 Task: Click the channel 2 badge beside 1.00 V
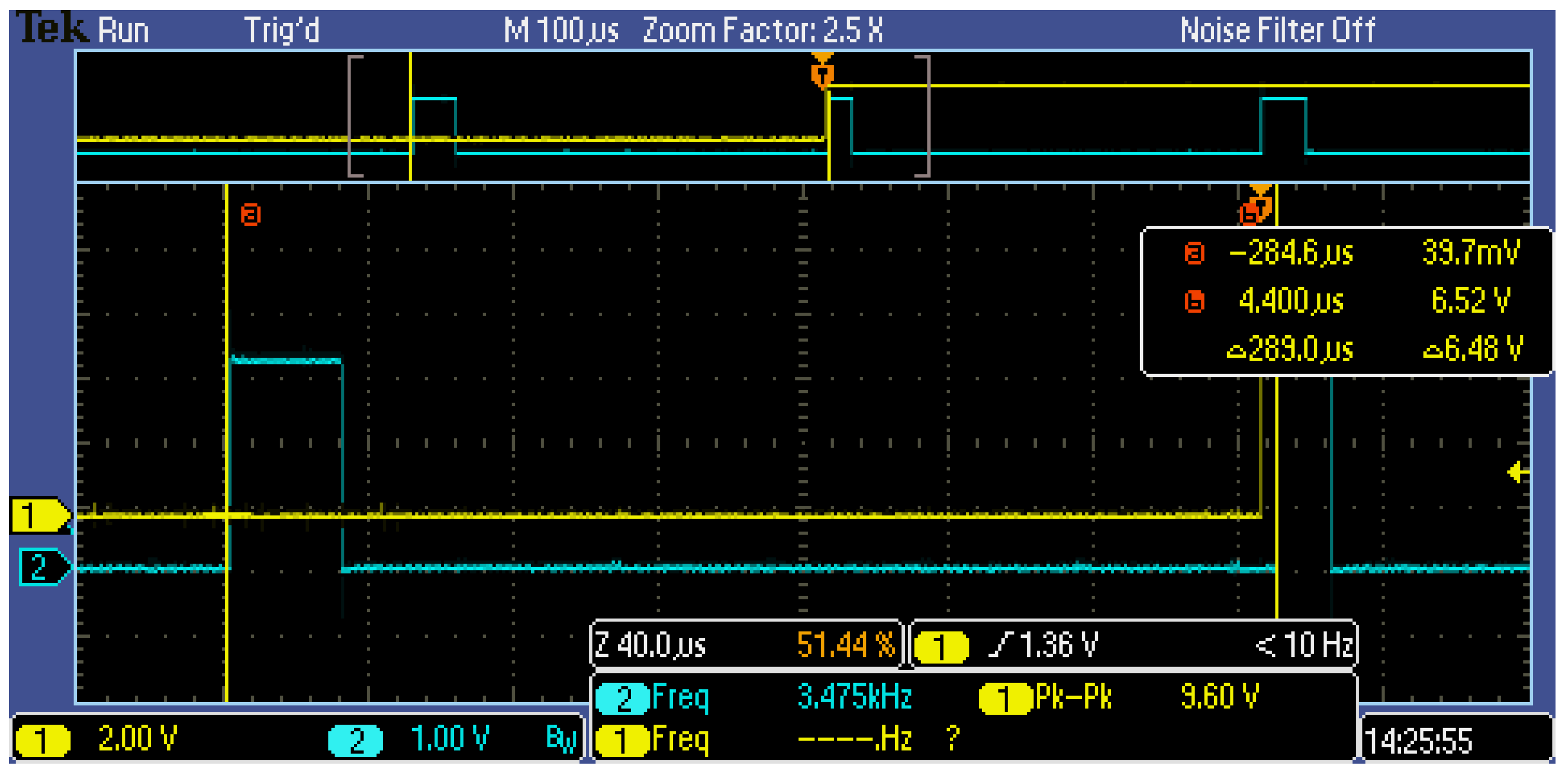356,740
